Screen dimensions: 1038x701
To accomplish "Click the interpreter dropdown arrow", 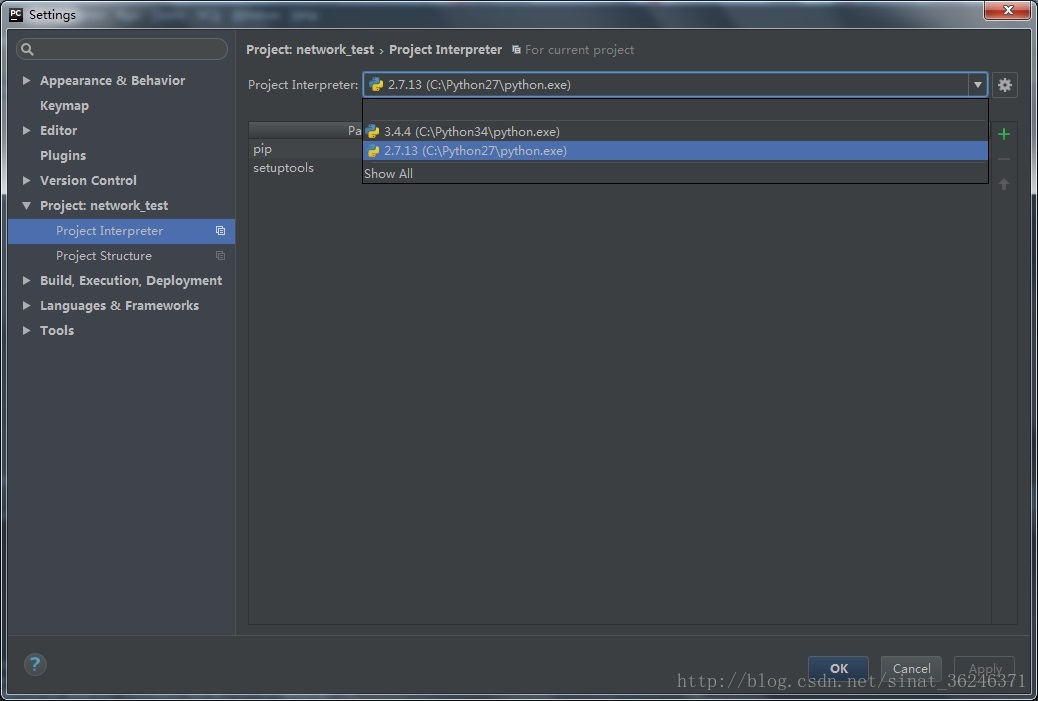I will coord(977,85).
